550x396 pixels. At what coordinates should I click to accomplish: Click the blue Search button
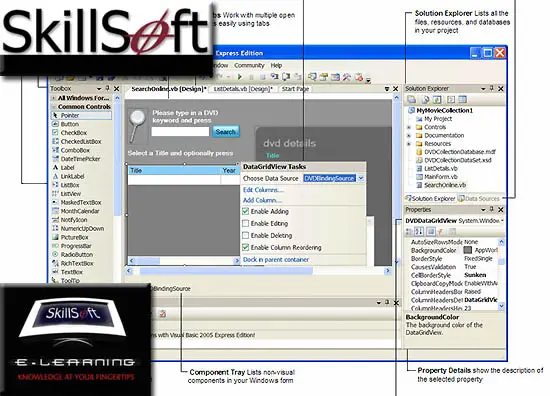(226, 132)
